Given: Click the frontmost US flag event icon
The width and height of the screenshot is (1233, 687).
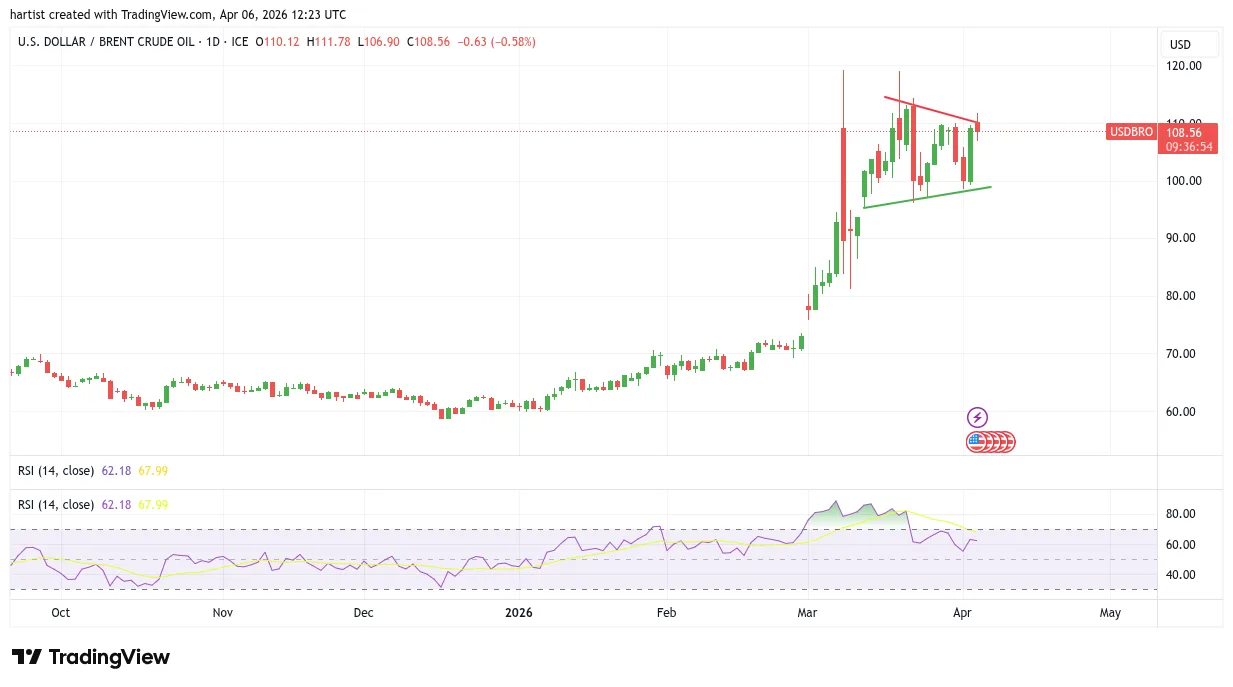Looking at the screenshot, I should click(x=975, y=441).
